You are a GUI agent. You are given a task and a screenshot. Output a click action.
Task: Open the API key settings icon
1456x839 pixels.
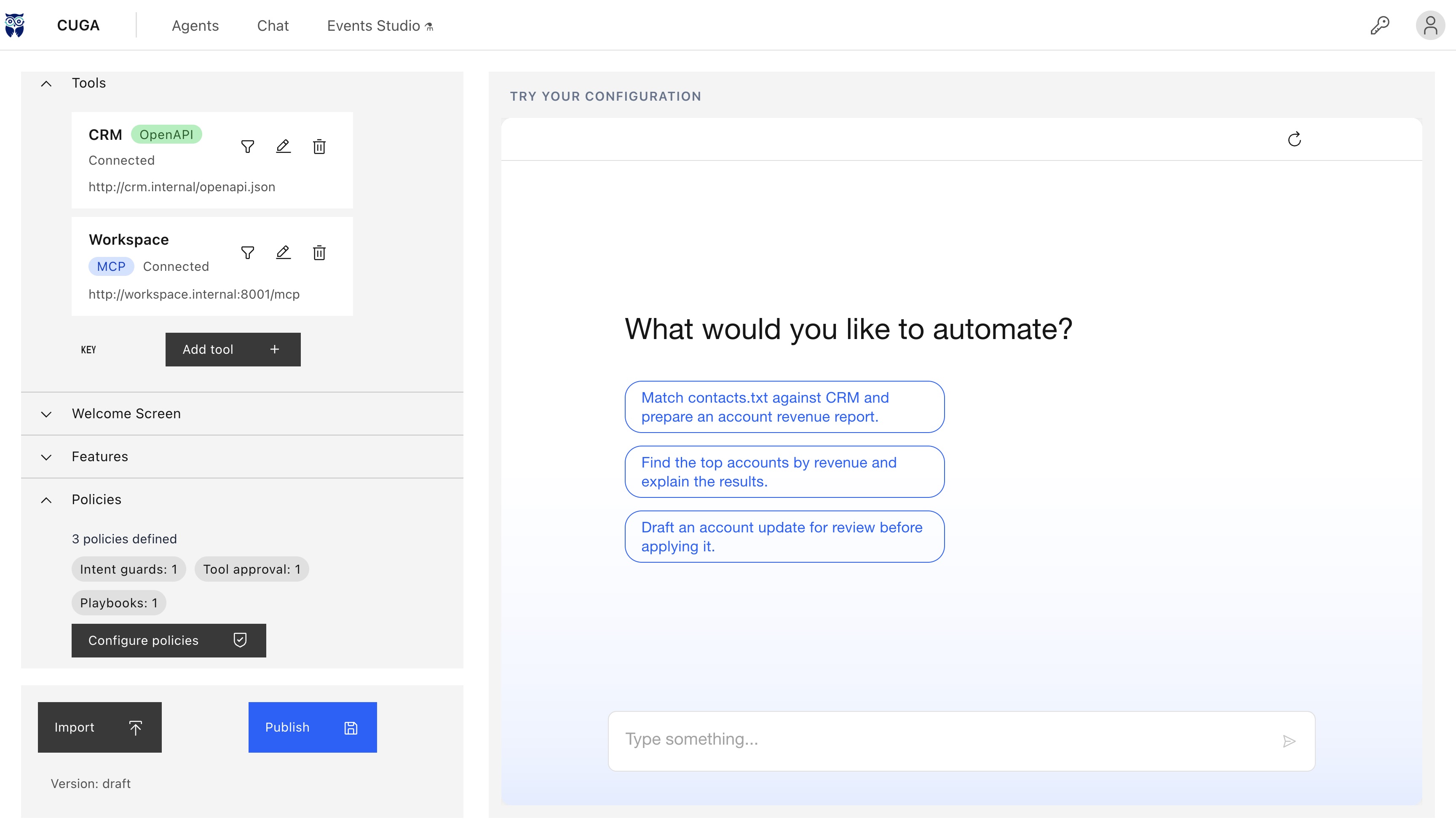tap(1379, 25)
